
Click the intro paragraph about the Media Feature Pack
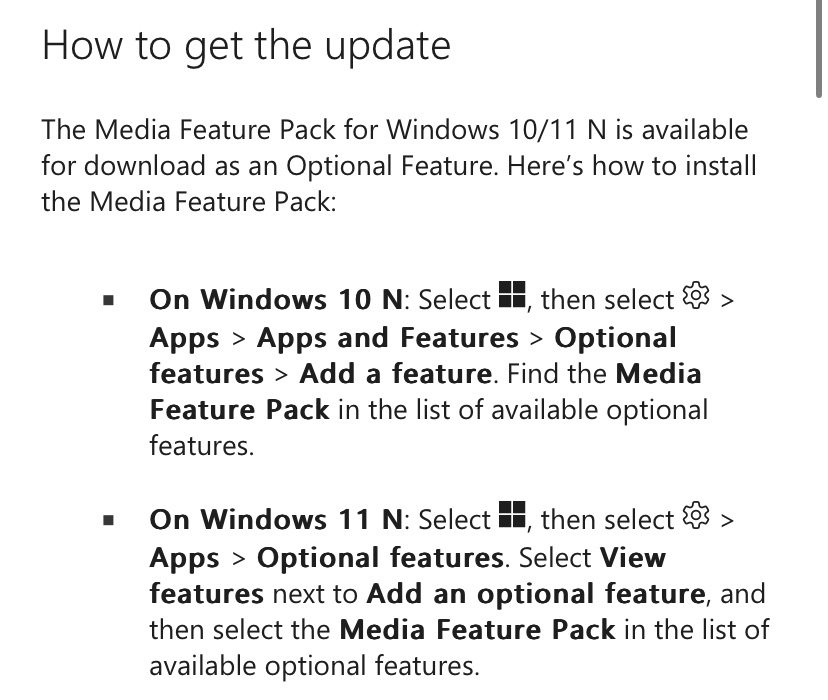tap(395, 165)
